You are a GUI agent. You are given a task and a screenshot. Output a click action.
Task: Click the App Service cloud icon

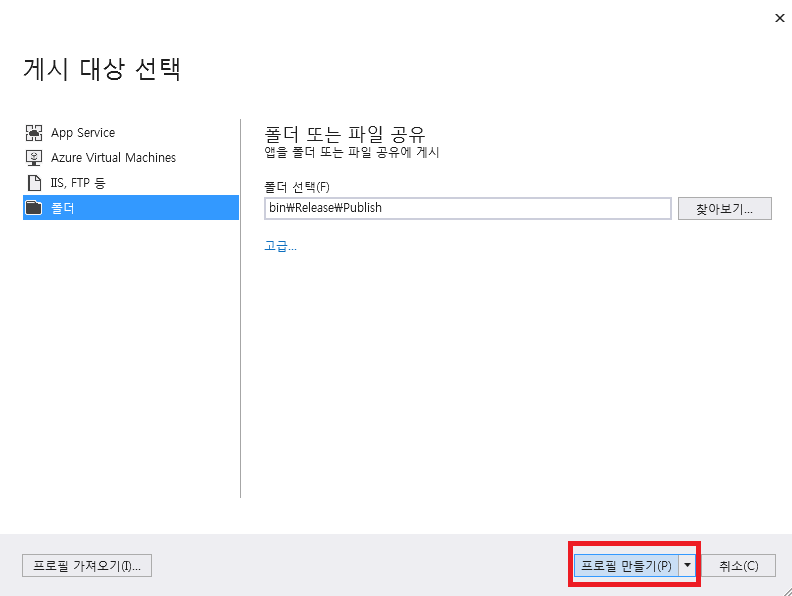click(x=34, y=133)
